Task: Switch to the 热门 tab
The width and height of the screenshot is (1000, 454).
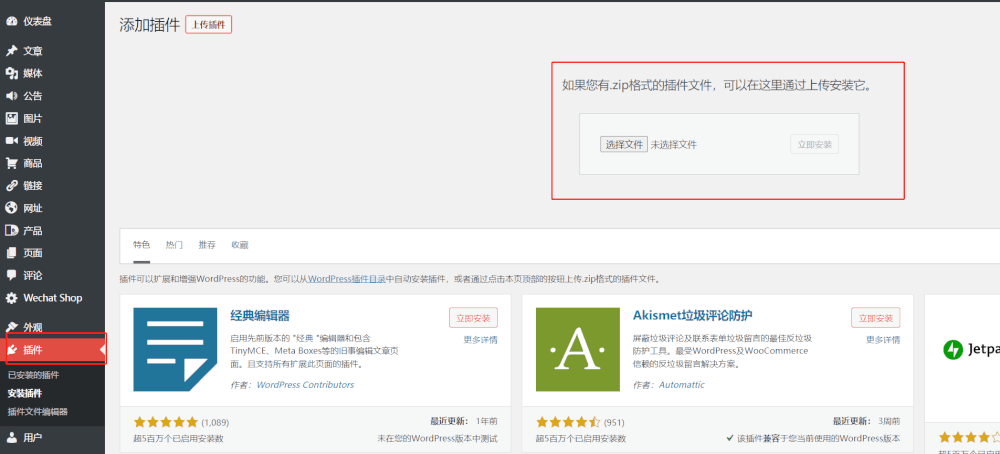Action: point(174,245)
